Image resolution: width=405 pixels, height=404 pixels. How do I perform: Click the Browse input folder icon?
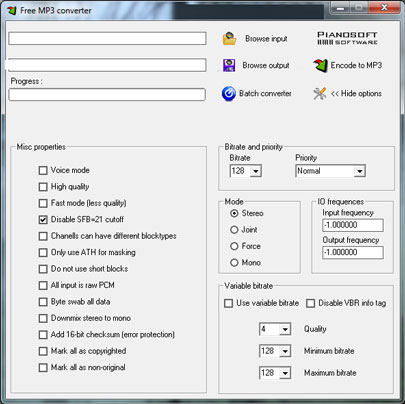coord(229,38)
